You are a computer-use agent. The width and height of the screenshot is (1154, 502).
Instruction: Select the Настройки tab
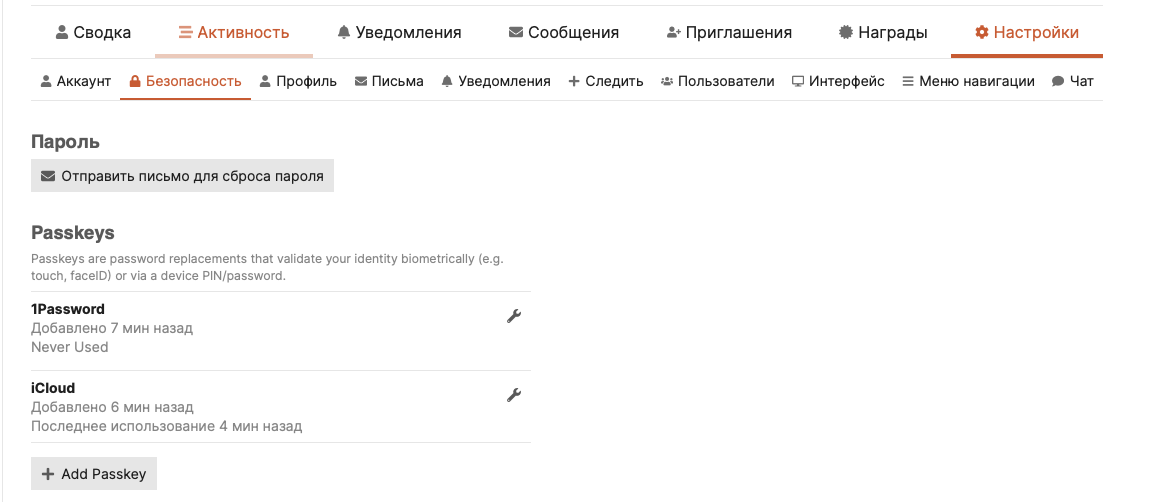coord(1026,33)
